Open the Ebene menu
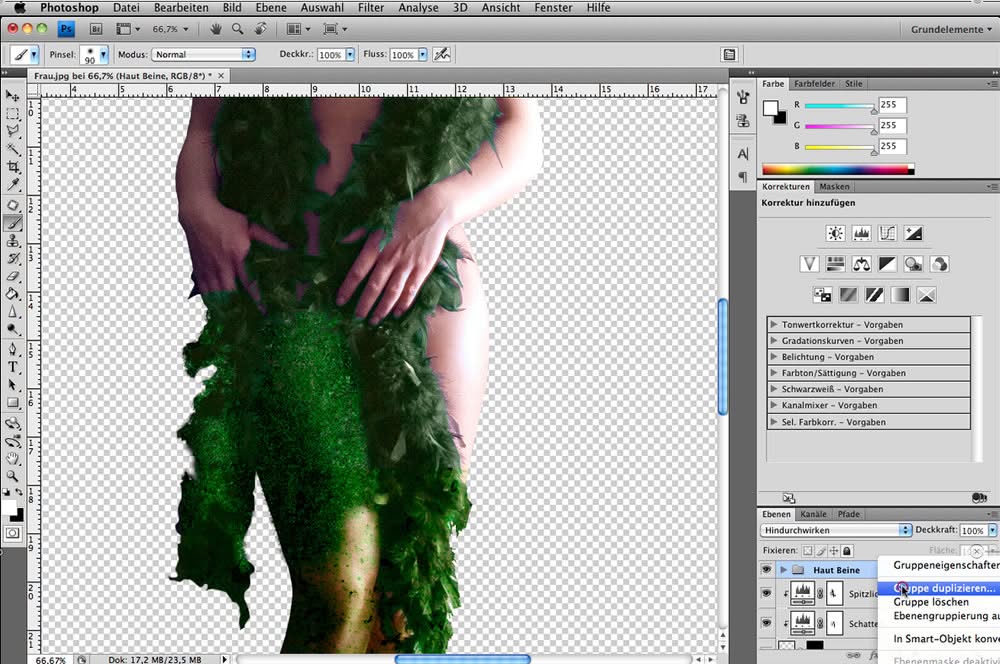1000x664 pixels. pos(271,8)
